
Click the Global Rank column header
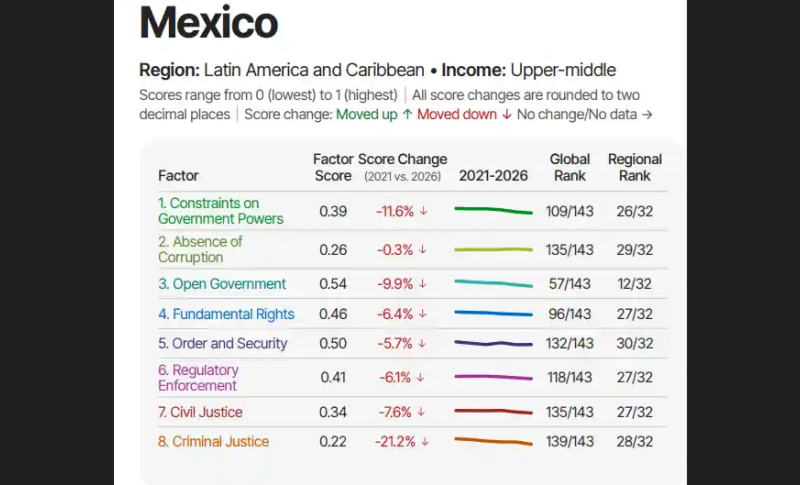(569, 167)
